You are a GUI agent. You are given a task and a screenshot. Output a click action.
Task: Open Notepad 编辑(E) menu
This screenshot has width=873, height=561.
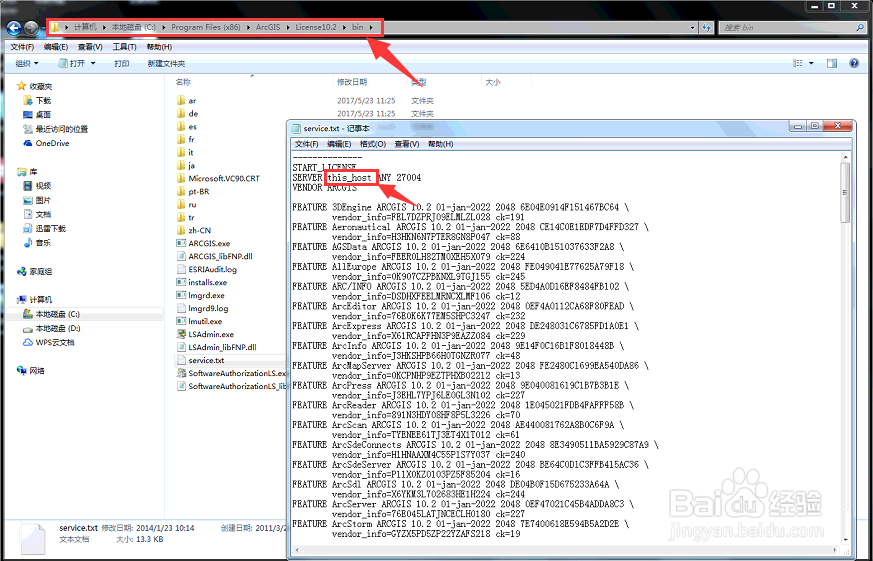click(x=339, y=144)
